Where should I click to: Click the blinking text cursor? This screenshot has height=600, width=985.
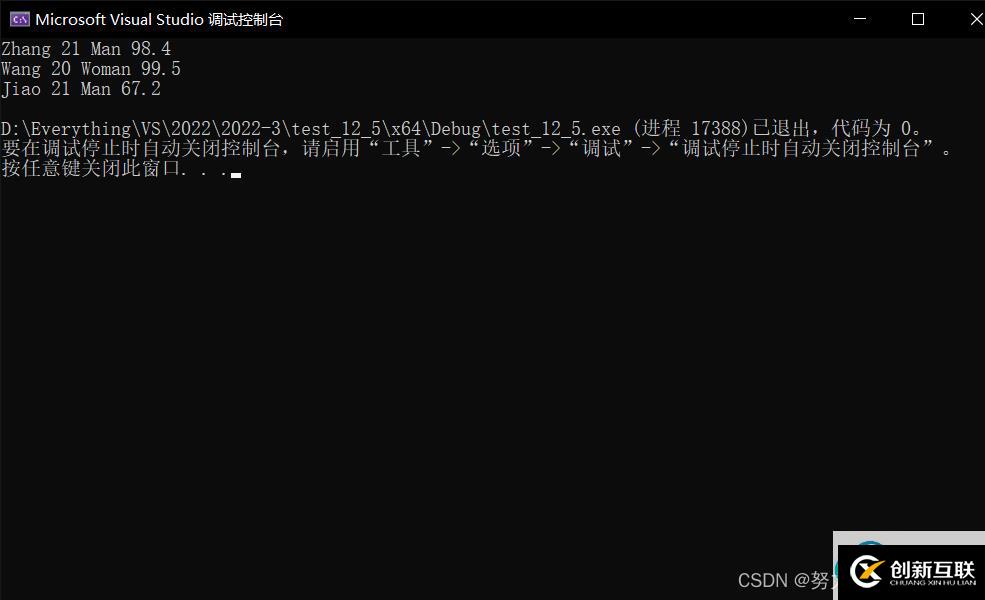[x=236, y=175]
